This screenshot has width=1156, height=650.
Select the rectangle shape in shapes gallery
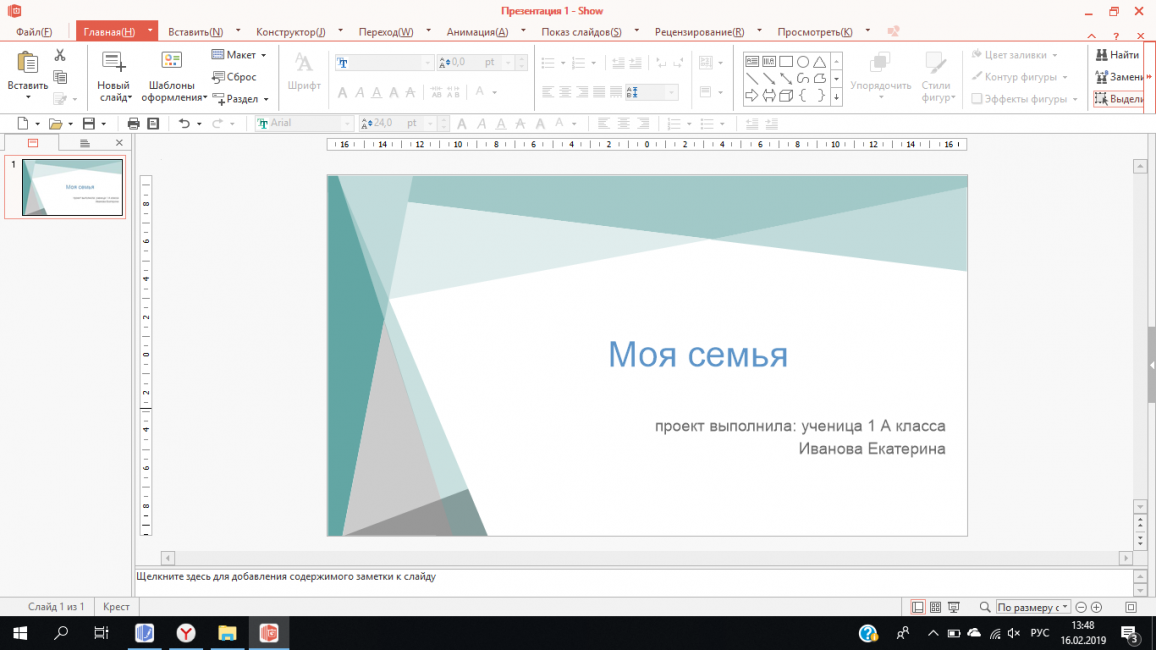(x=786, y=61)
